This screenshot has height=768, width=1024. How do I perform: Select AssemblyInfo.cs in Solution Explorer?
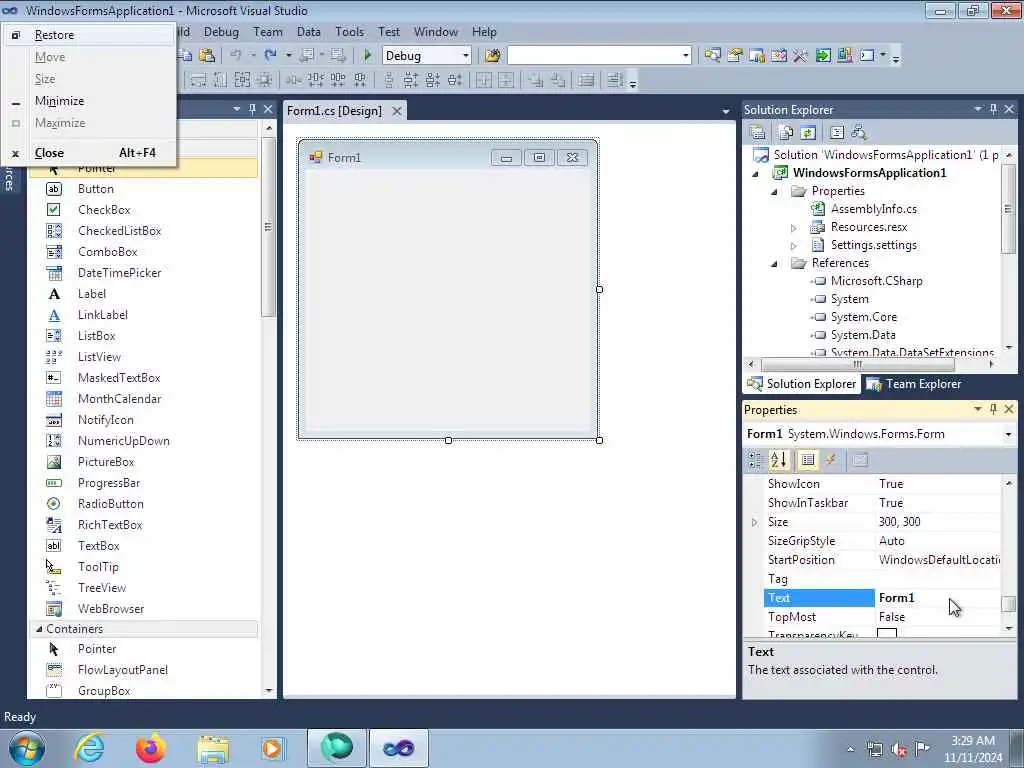tap(873, 209)
